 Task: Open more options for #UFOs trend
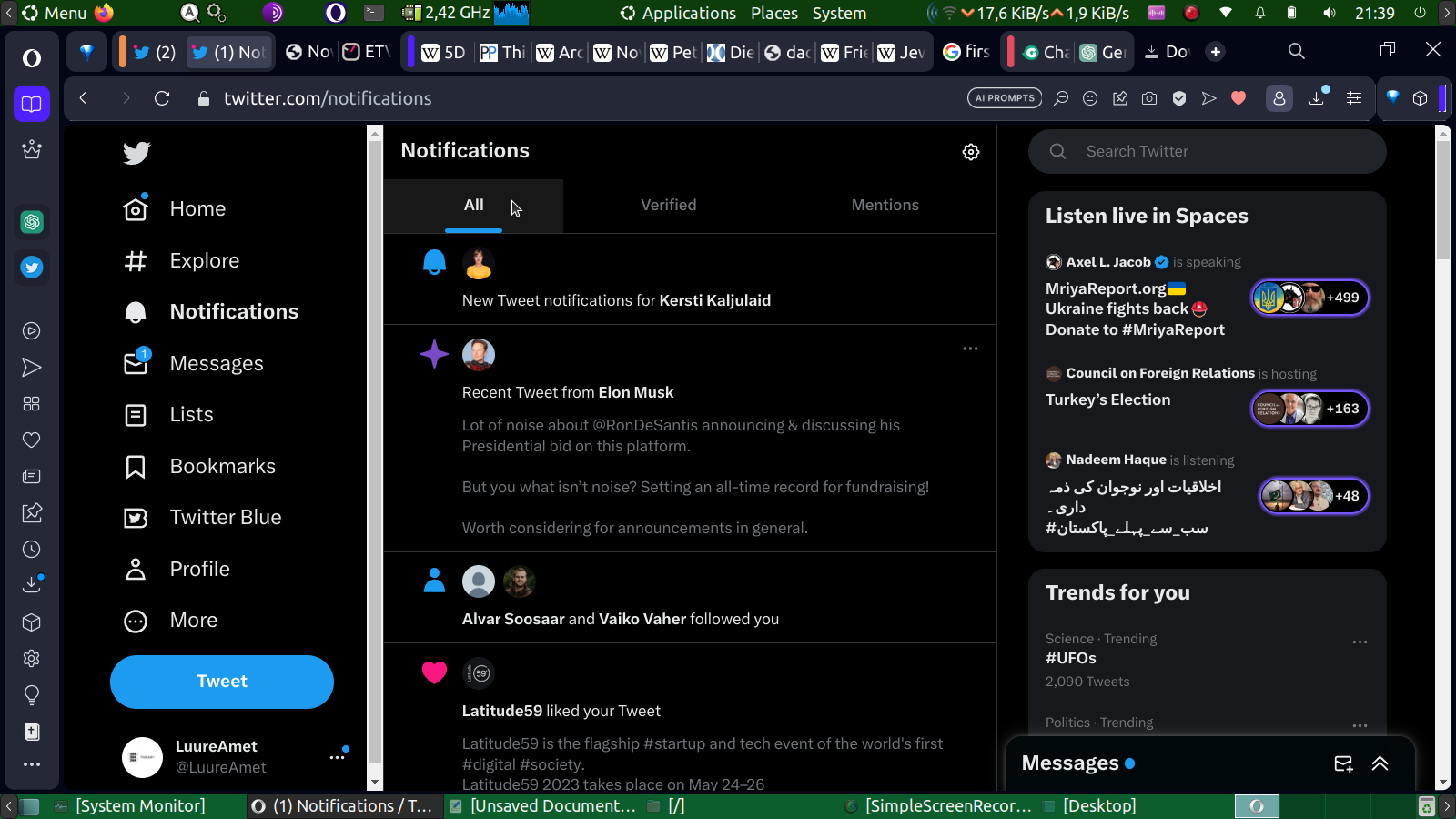(1360, 642)
